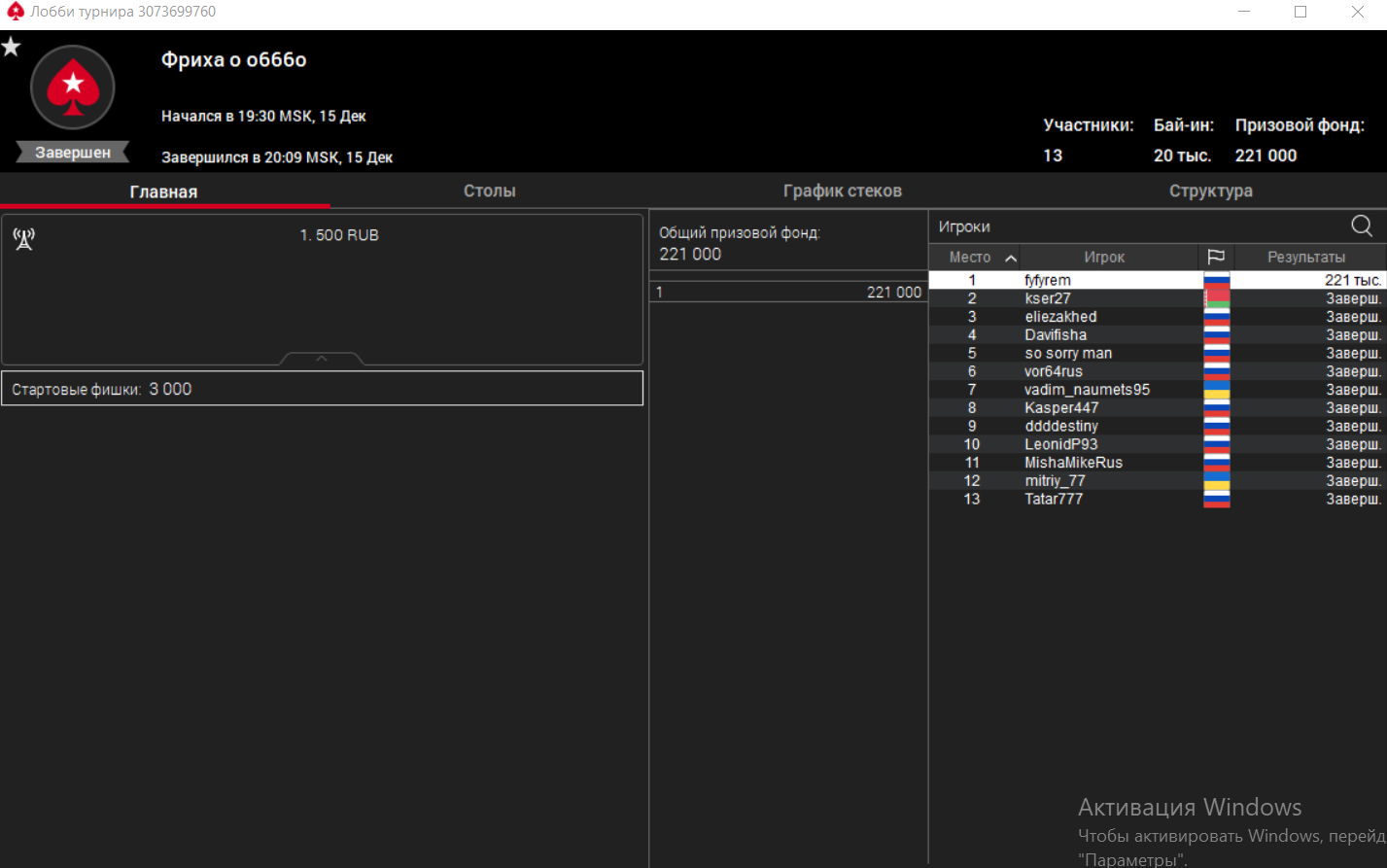Click the Russian flag beside fyfyrem
Viewport: 1387px width, 868px height.
coord(1216,281)
